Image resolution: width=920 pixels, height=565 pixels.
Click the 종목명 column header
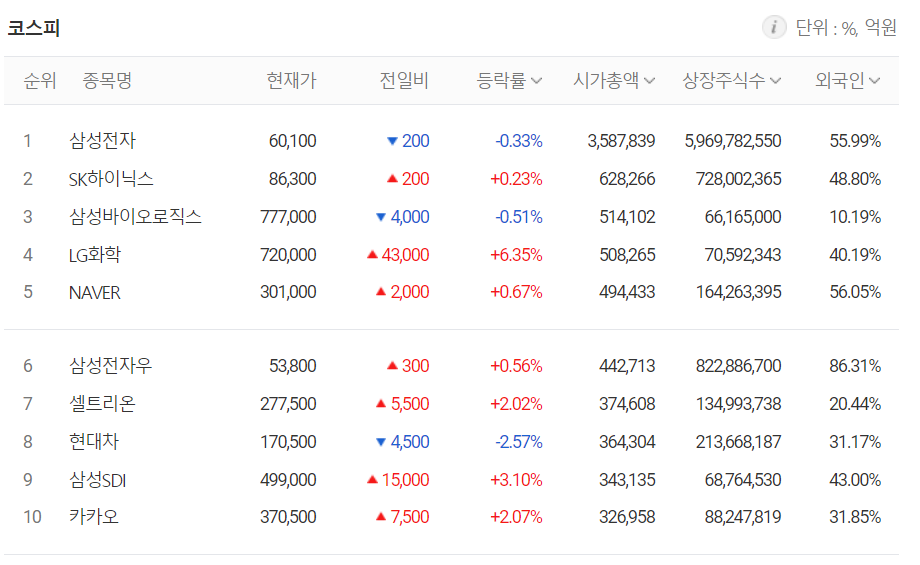(107, 80)
